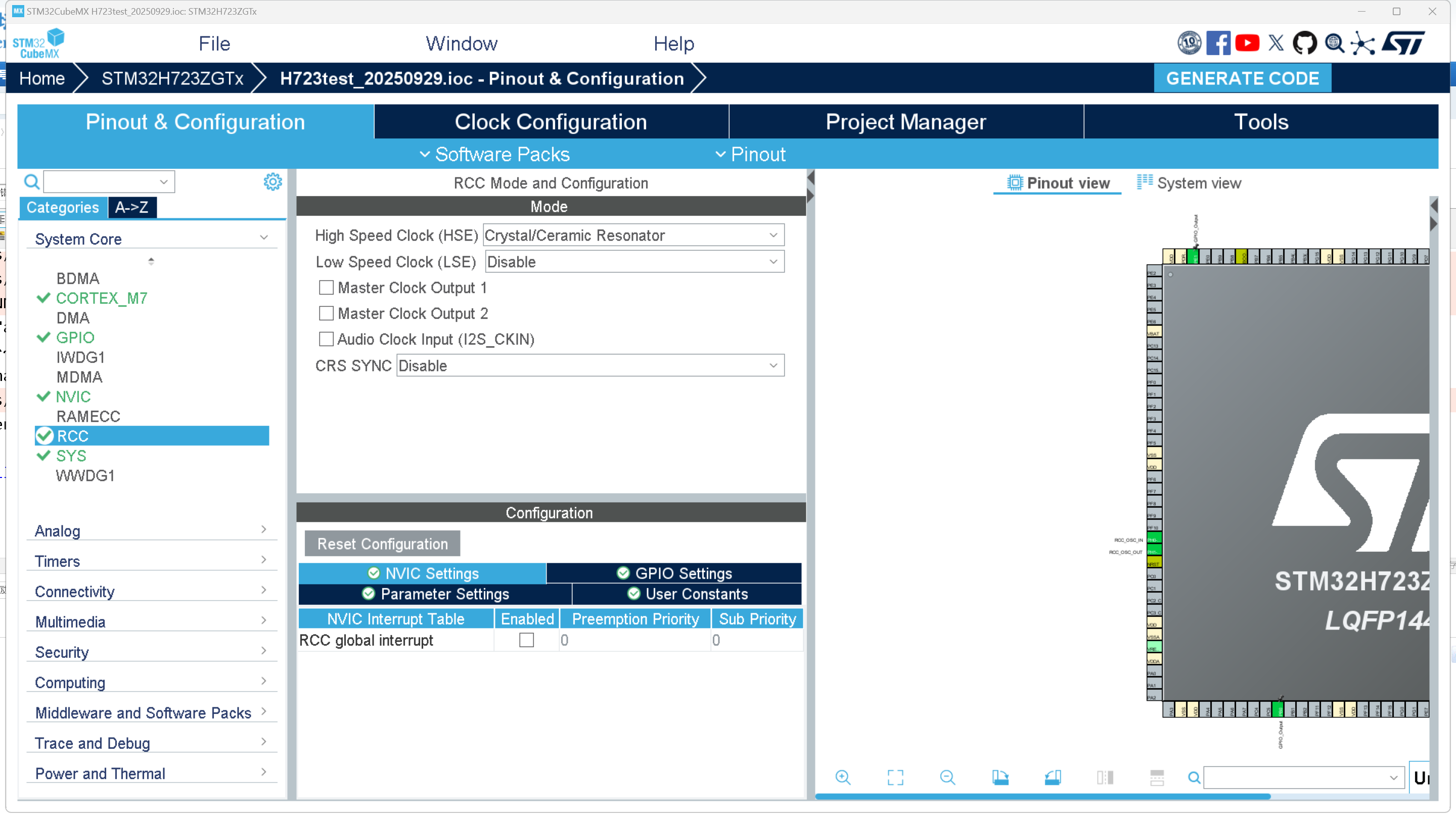Switch to Clock Configuration tab
Viewport: 1456px width, 818px height.
(x=551, y=122)
